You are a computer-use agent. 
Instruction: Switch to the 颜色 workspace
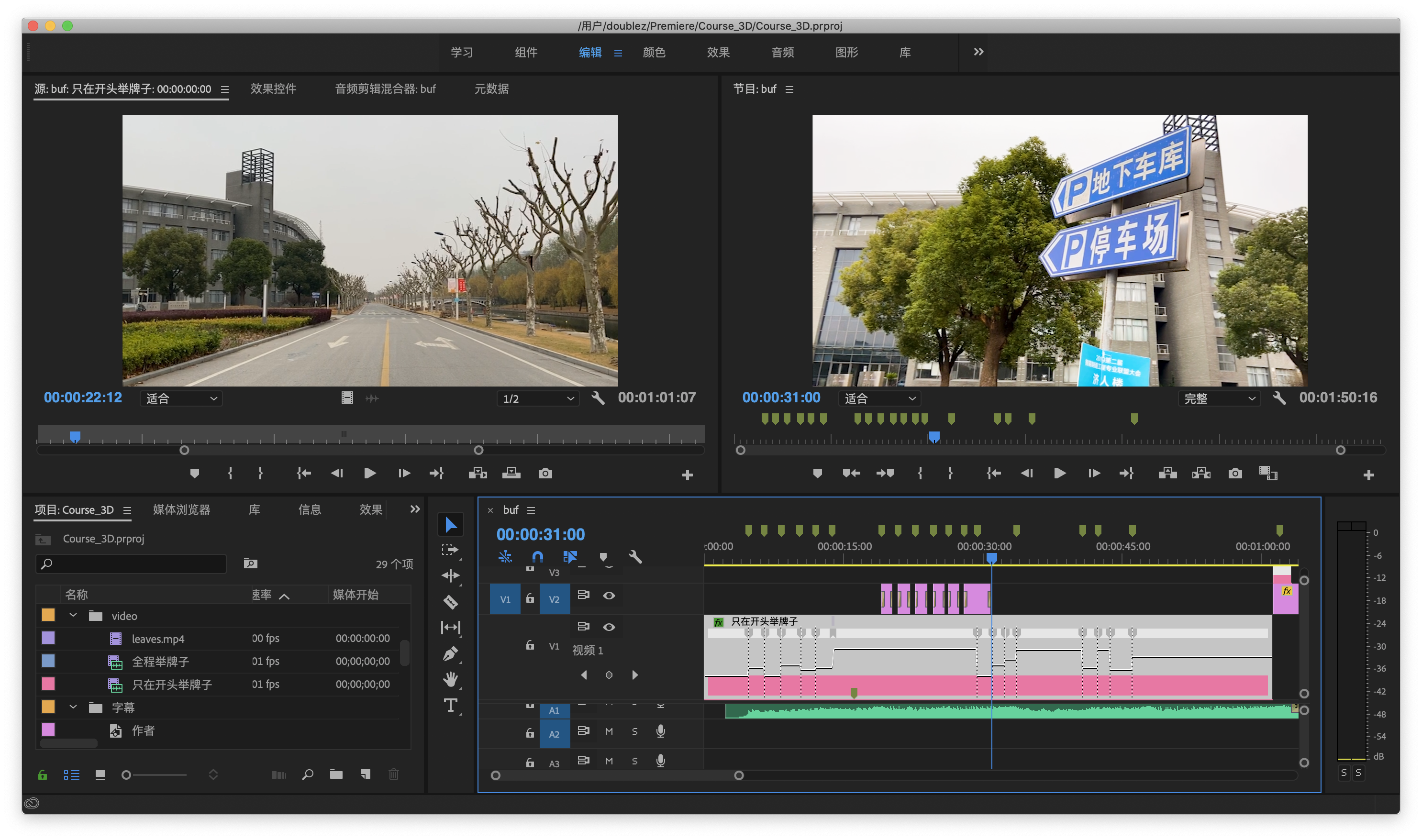(654, 53)
